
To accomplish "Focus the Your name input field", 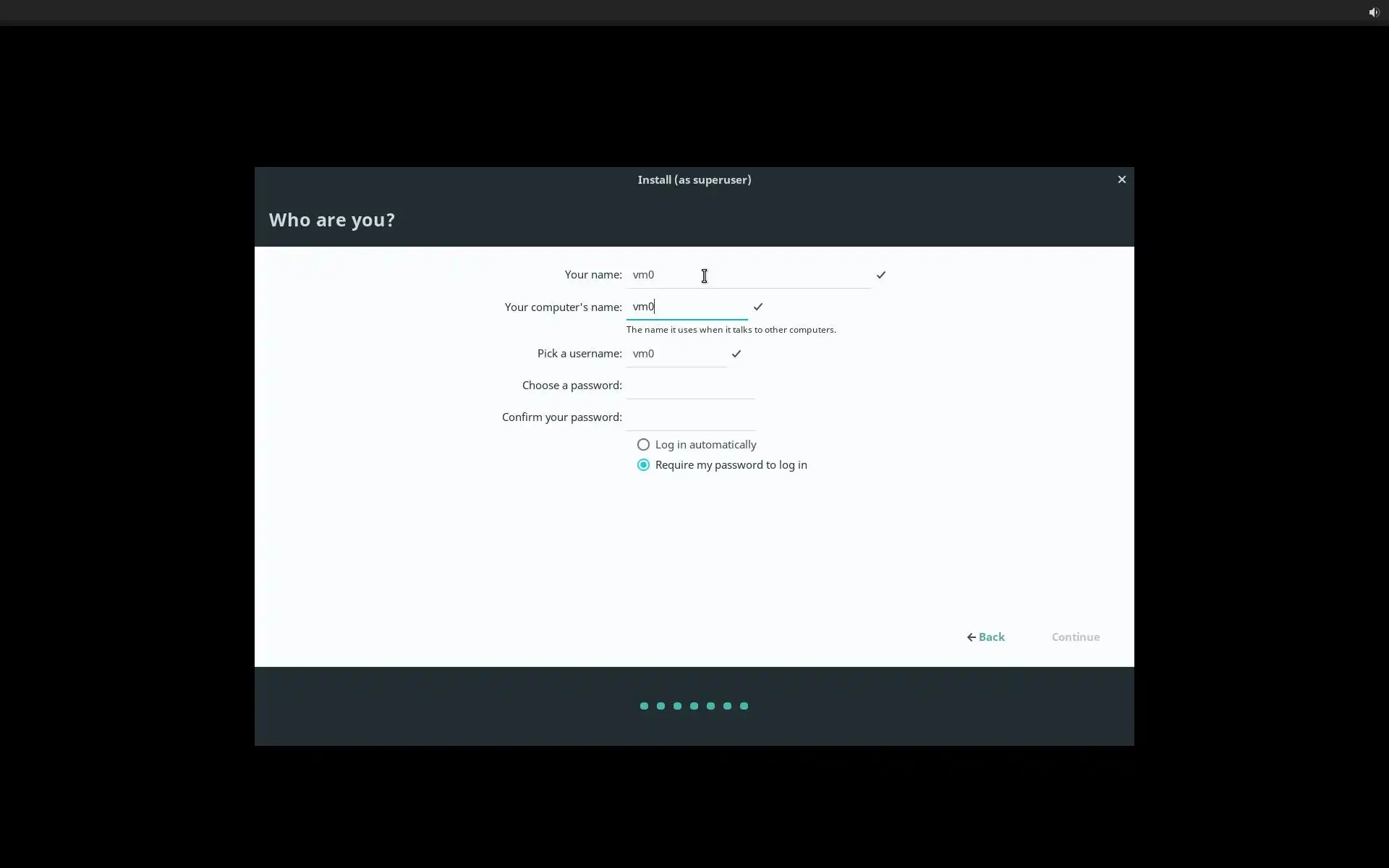I will [x=747, y=275].
